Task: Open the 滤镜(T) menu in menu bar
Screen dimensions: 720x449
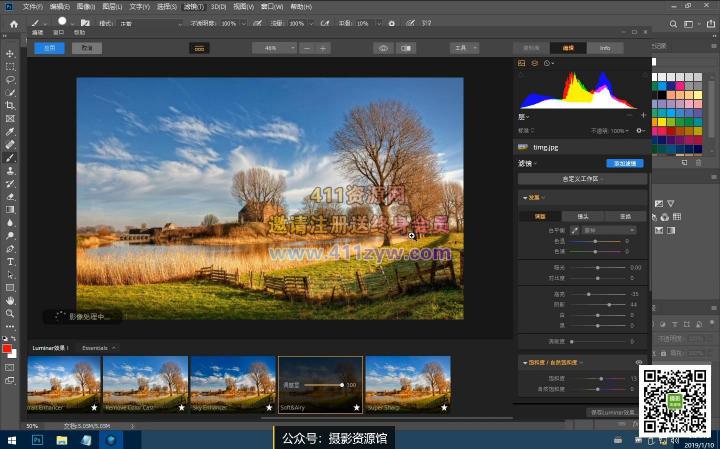Action: tap(196, 7)
